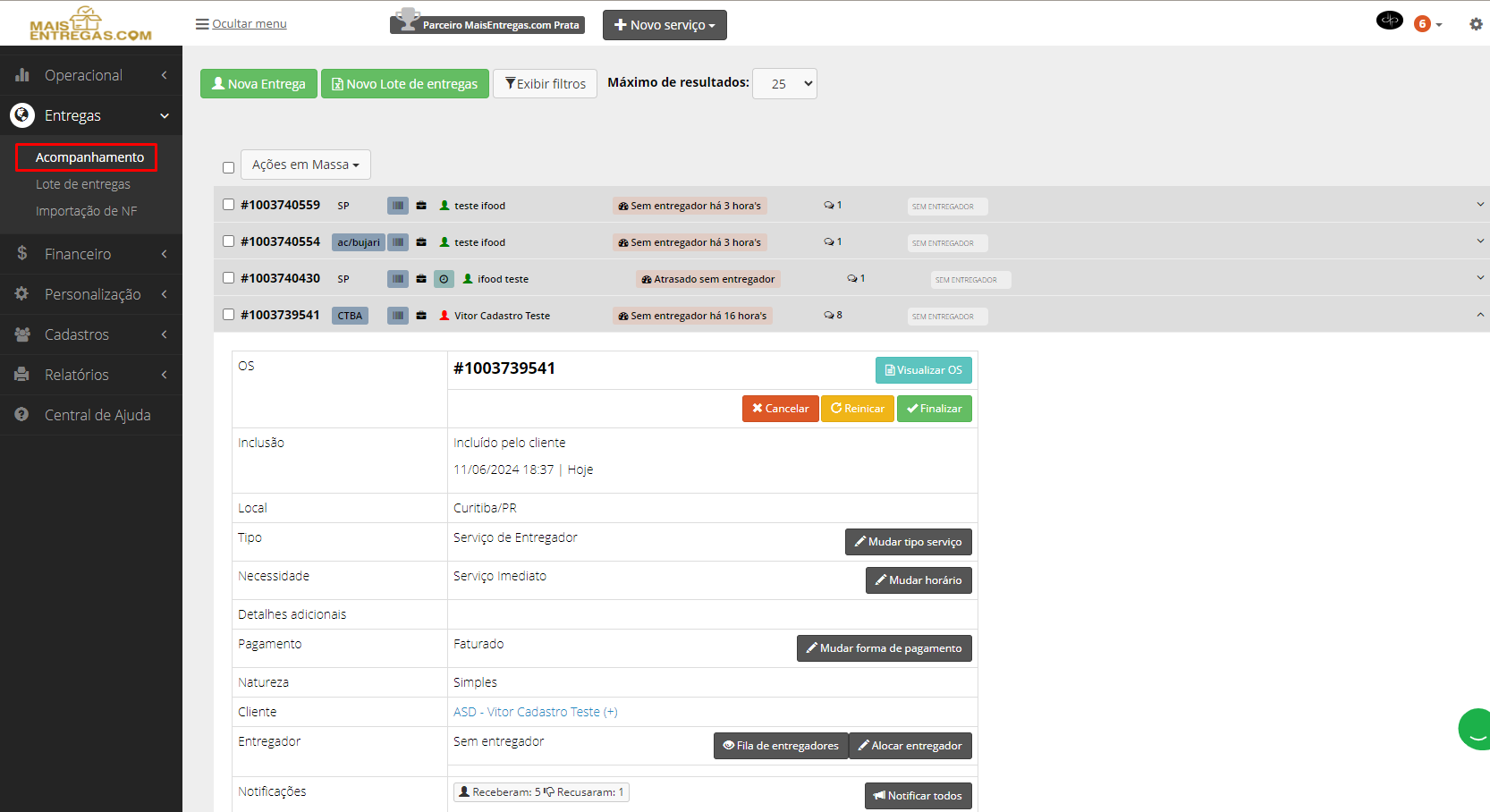Expand the Operacional sidebar section
This screenshot has height=812, width=1490.
tap(91, 75)
